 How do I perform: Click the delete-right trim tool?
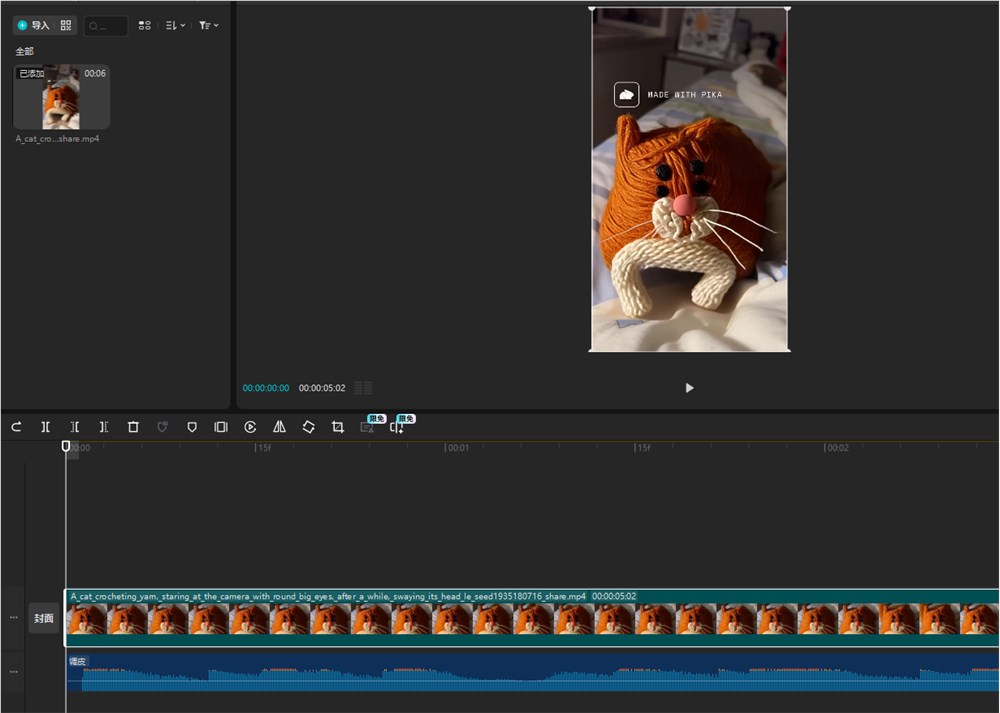104,427
